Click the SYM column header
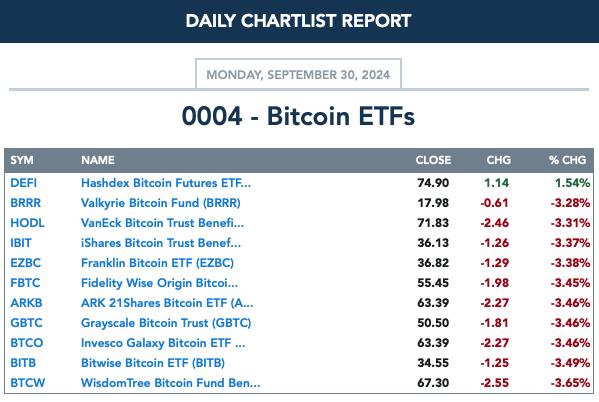Screen dimensions: 599x402 [x=22, y=160]
